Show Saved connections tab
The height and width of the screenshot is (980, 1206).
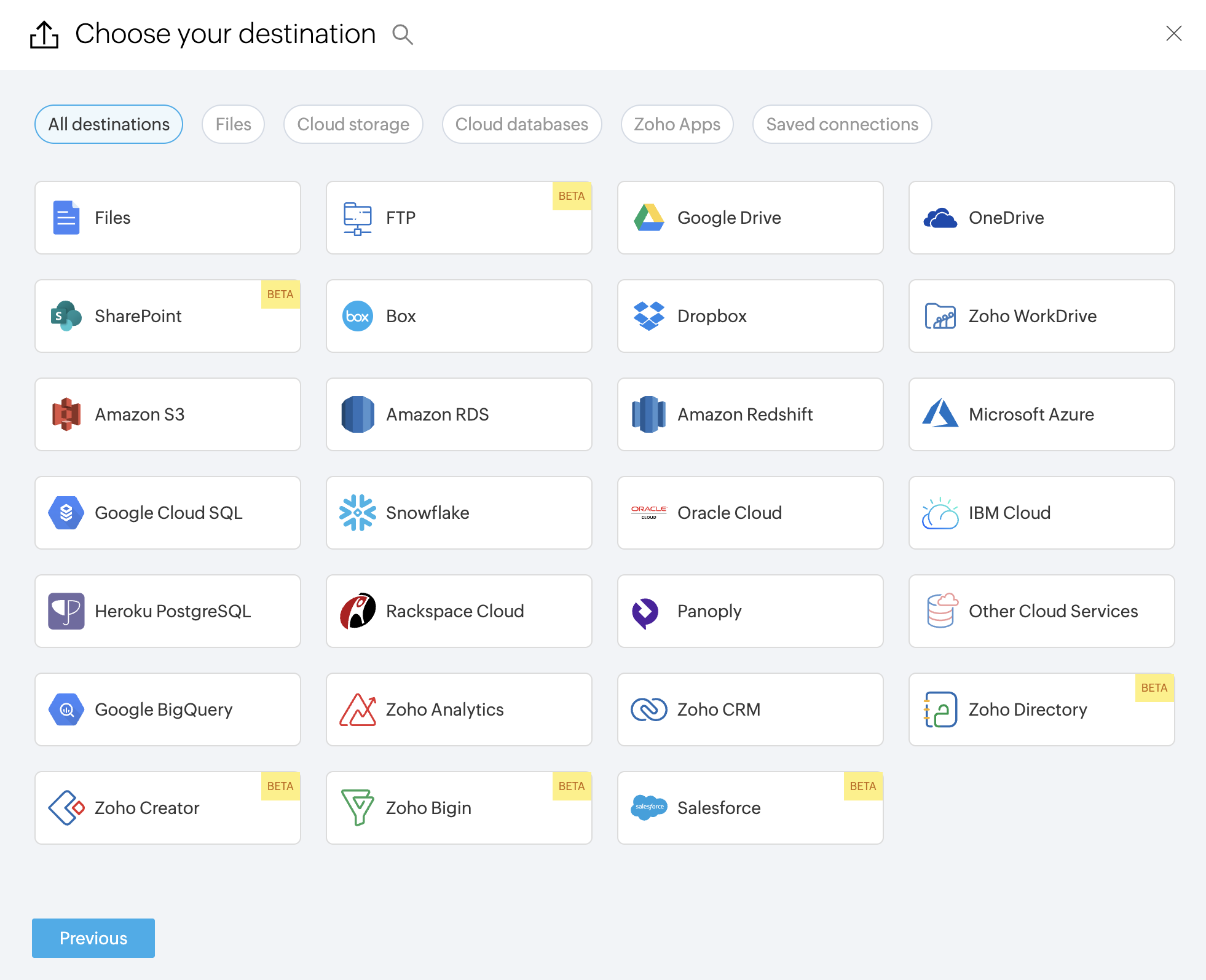(x=841, y=124)
